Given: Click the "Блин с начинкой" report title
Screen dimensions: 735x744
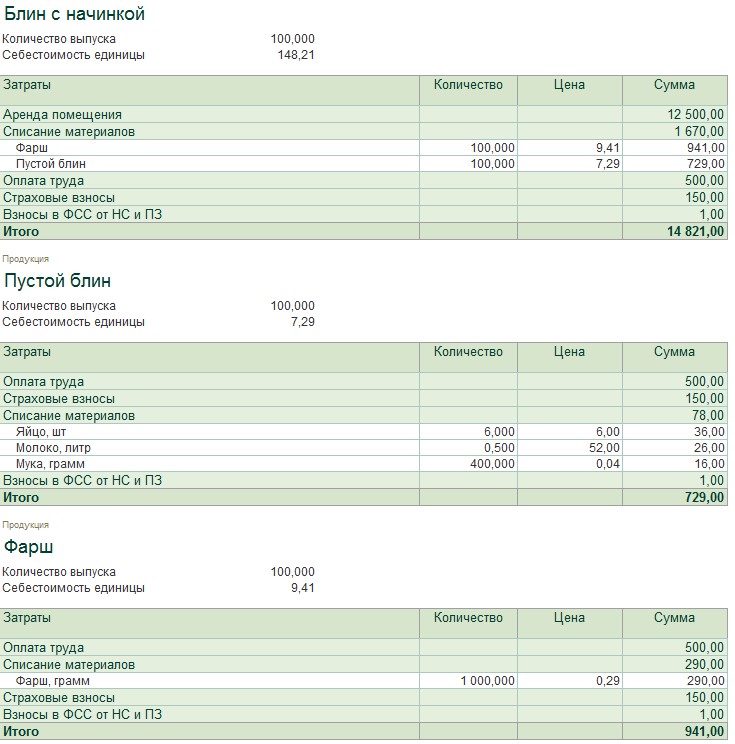Looking at the screenshot, I should click(75, 14).
